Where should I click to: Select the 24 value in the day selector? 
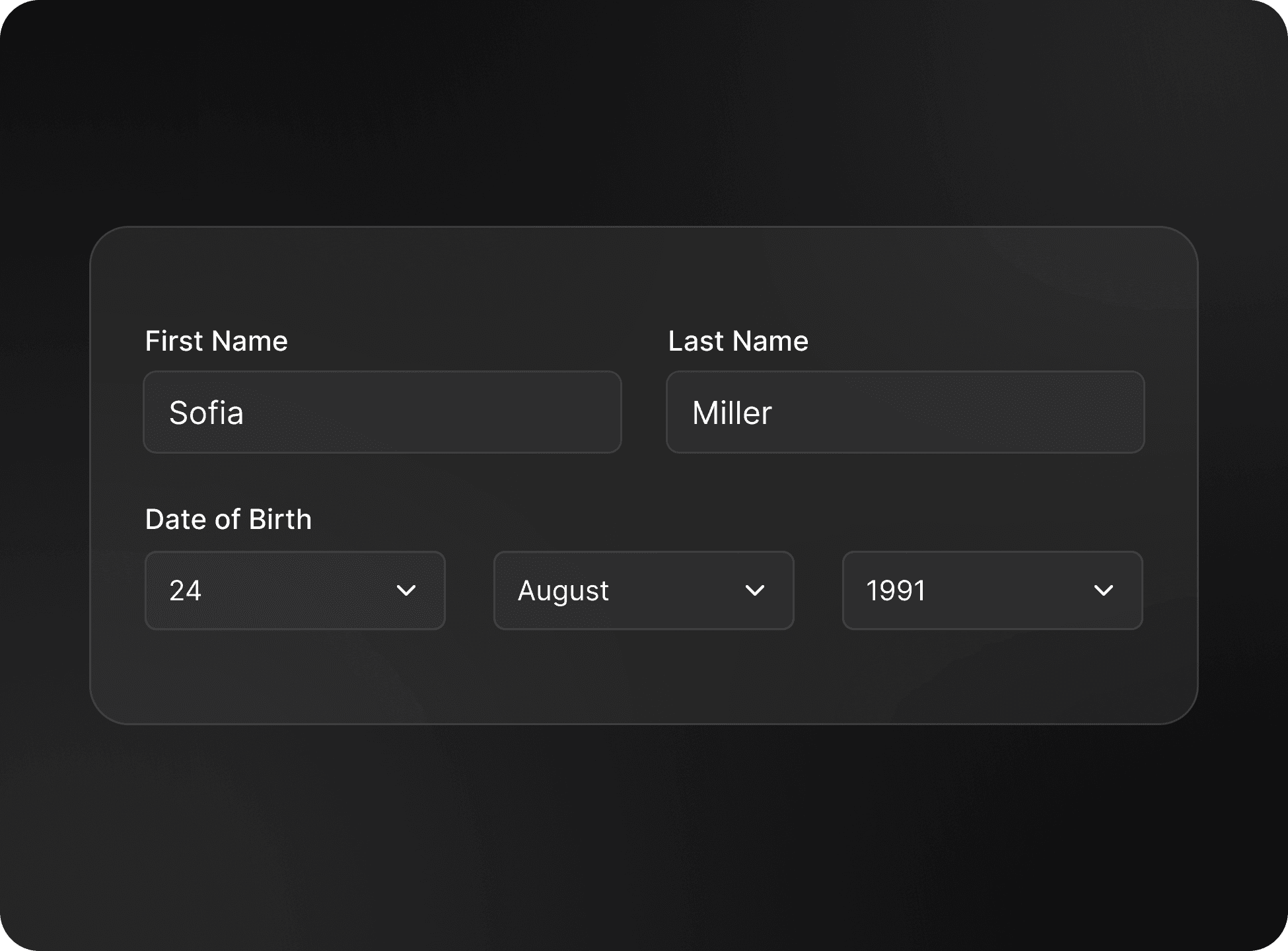(x=185, y=590)
